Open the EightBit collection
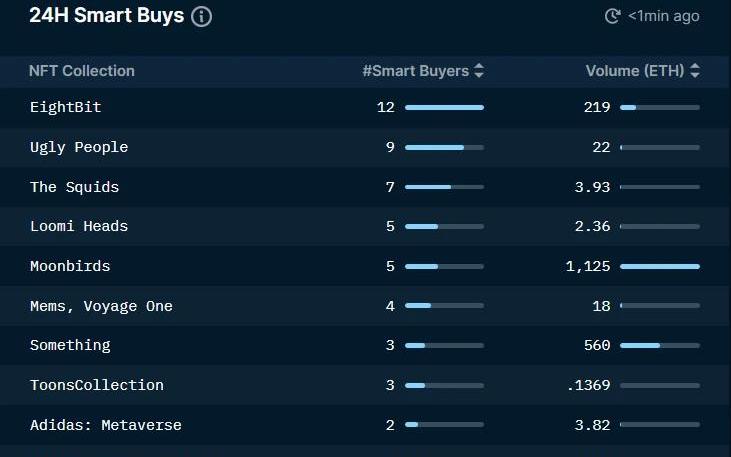Viewport: 731px width, 457px height. (65, 107)
